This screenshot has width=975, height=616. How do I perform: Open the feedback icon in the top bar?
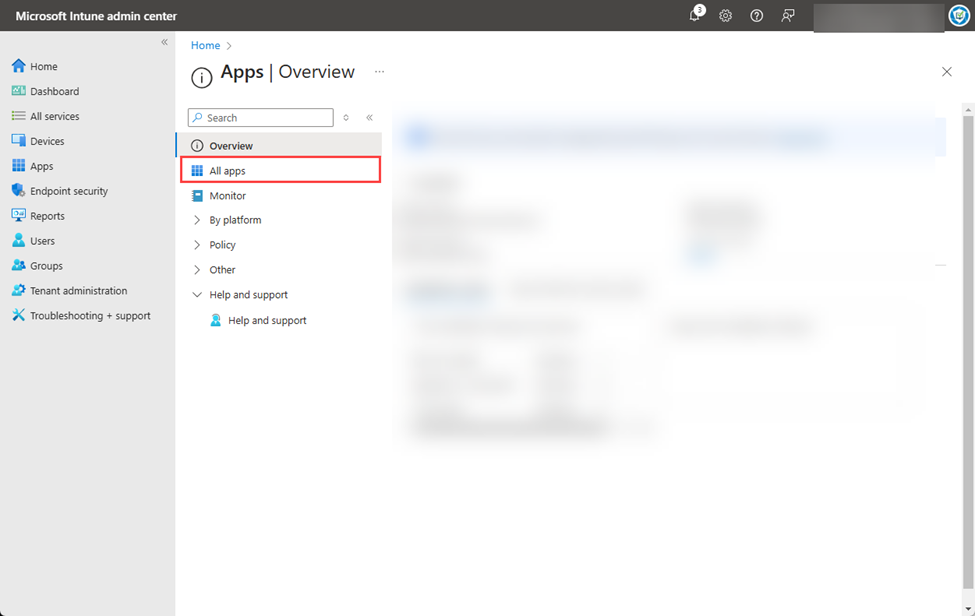tap(789, 16)
